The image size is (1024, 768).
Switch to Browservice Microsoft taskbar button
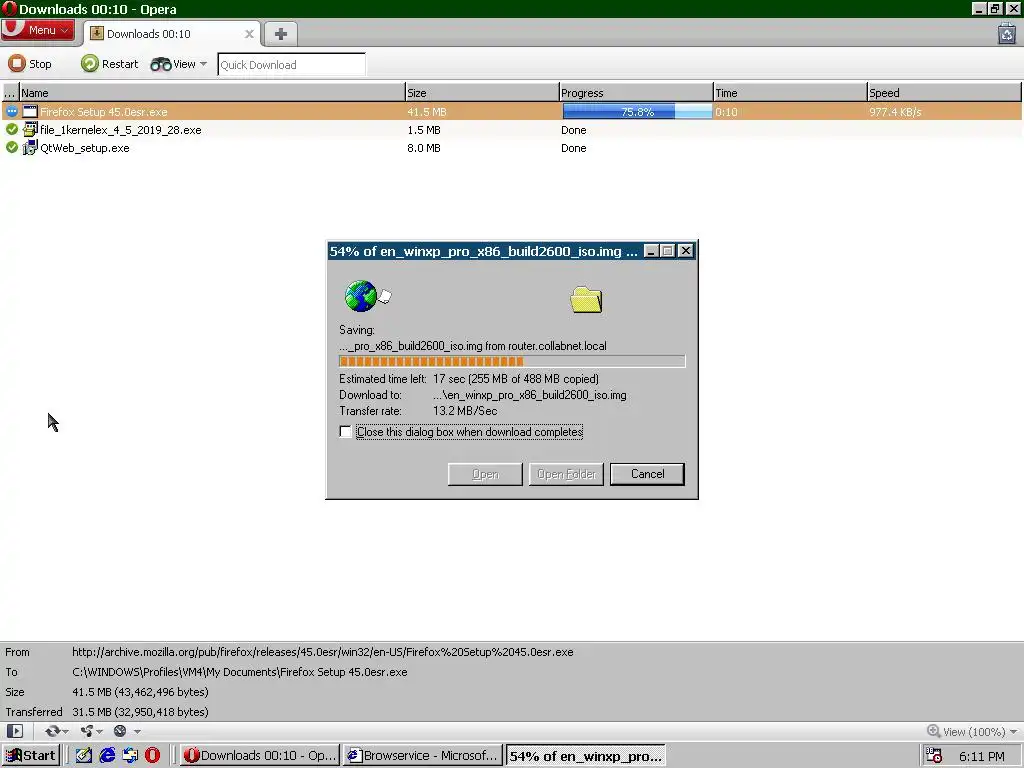pos(423,756)
